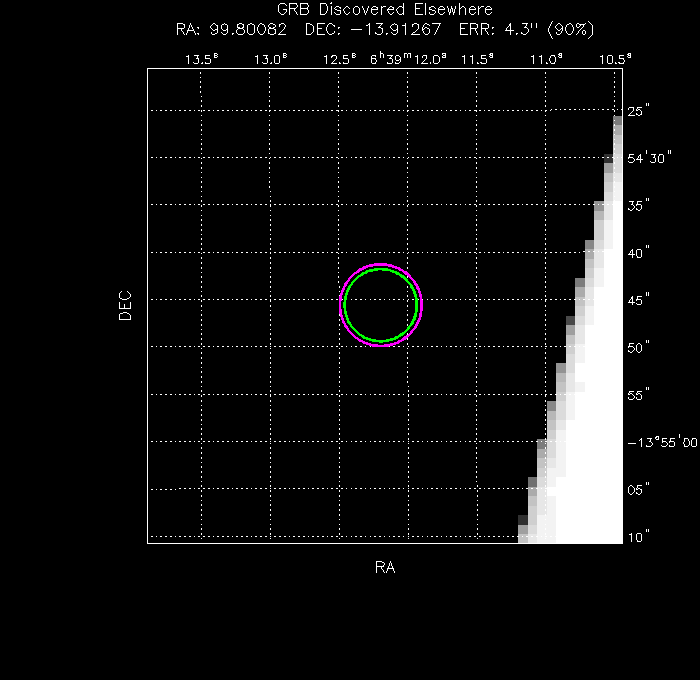This screenshot has height=680, width=700.
Task: Click the "ERR: 4.3'' (90%)" text
Action: point(527,29)
